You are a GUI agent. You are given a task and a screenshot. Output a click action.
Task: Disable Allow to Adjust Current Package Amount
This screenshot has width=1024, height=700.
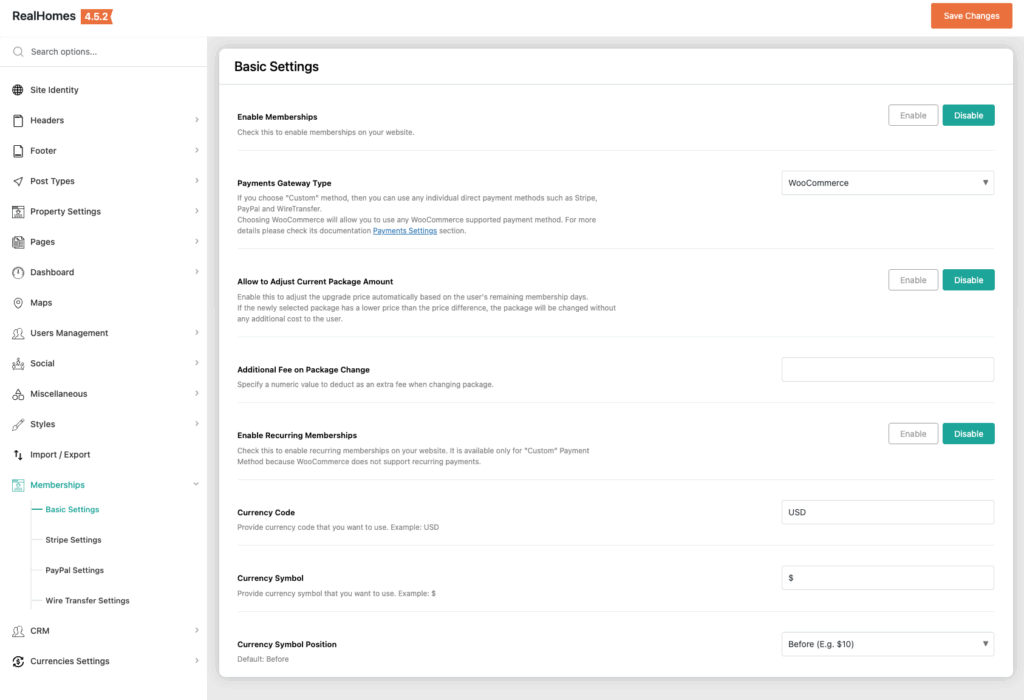pos(968,280)
